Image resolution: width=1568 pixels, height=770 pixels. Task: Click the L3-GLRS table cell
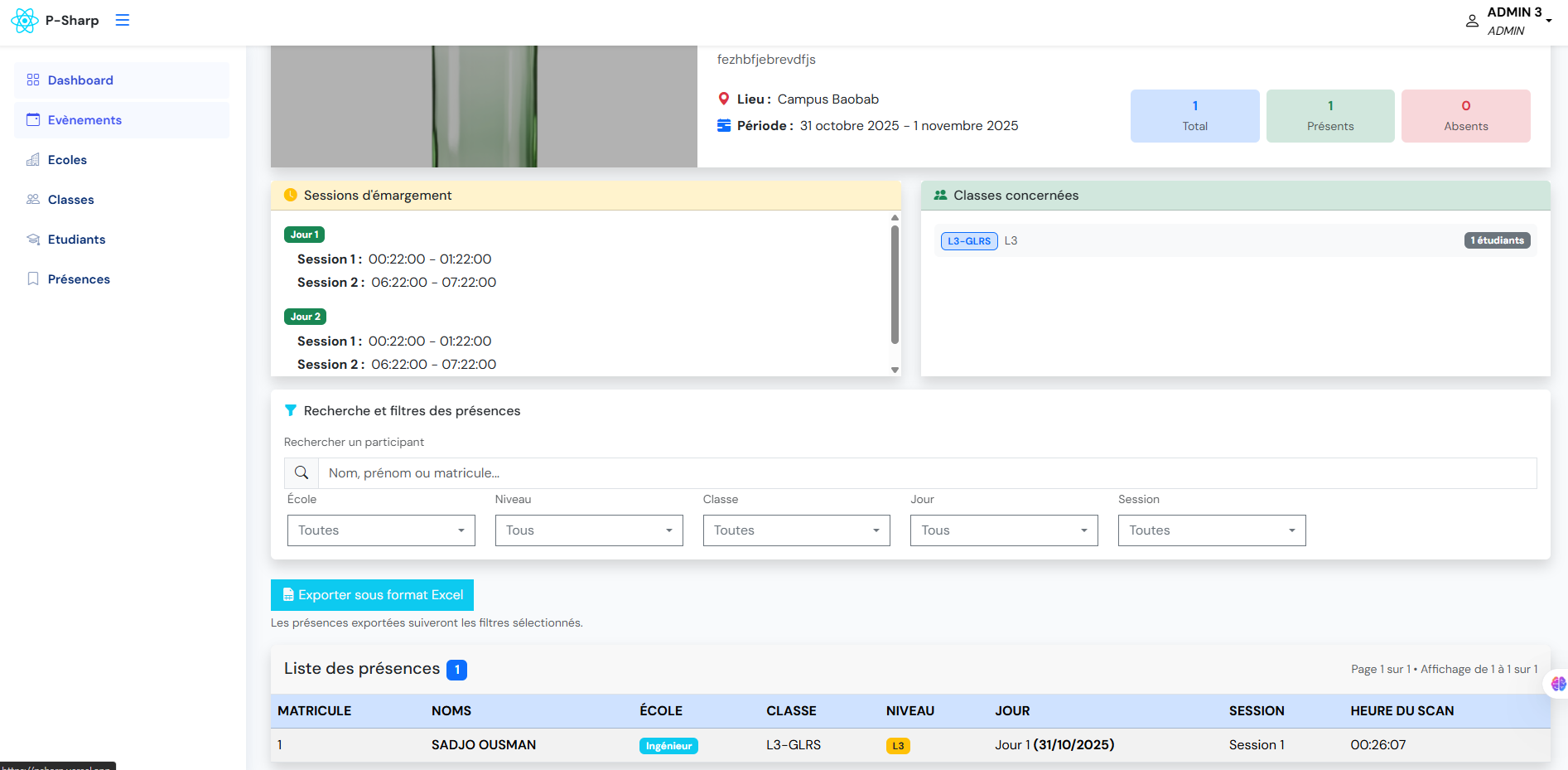(x=794, y=745)
